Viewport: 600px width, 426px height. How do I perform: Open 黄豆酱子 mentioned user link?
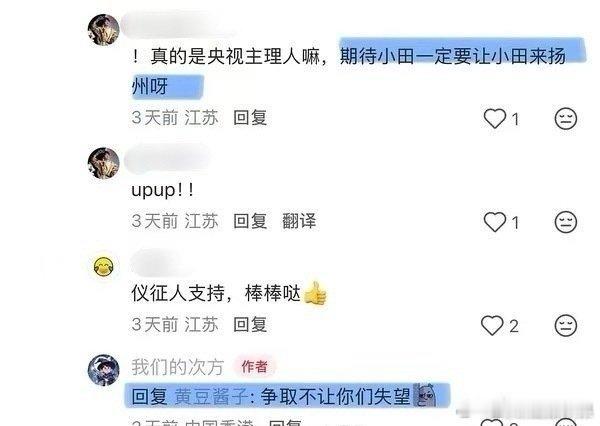[x=212, y=397]
